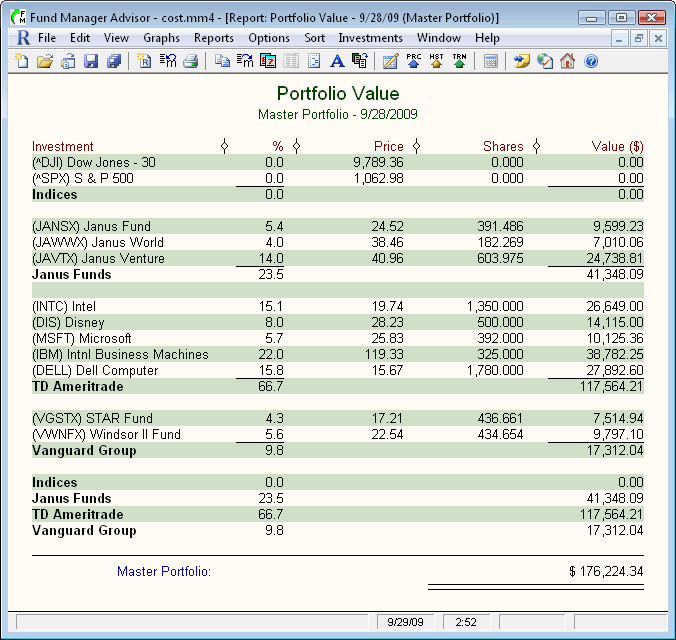Viewport: 676px width, 640px height.
Task: Click the open-with-lock folder icon
Action: point(68,61)
